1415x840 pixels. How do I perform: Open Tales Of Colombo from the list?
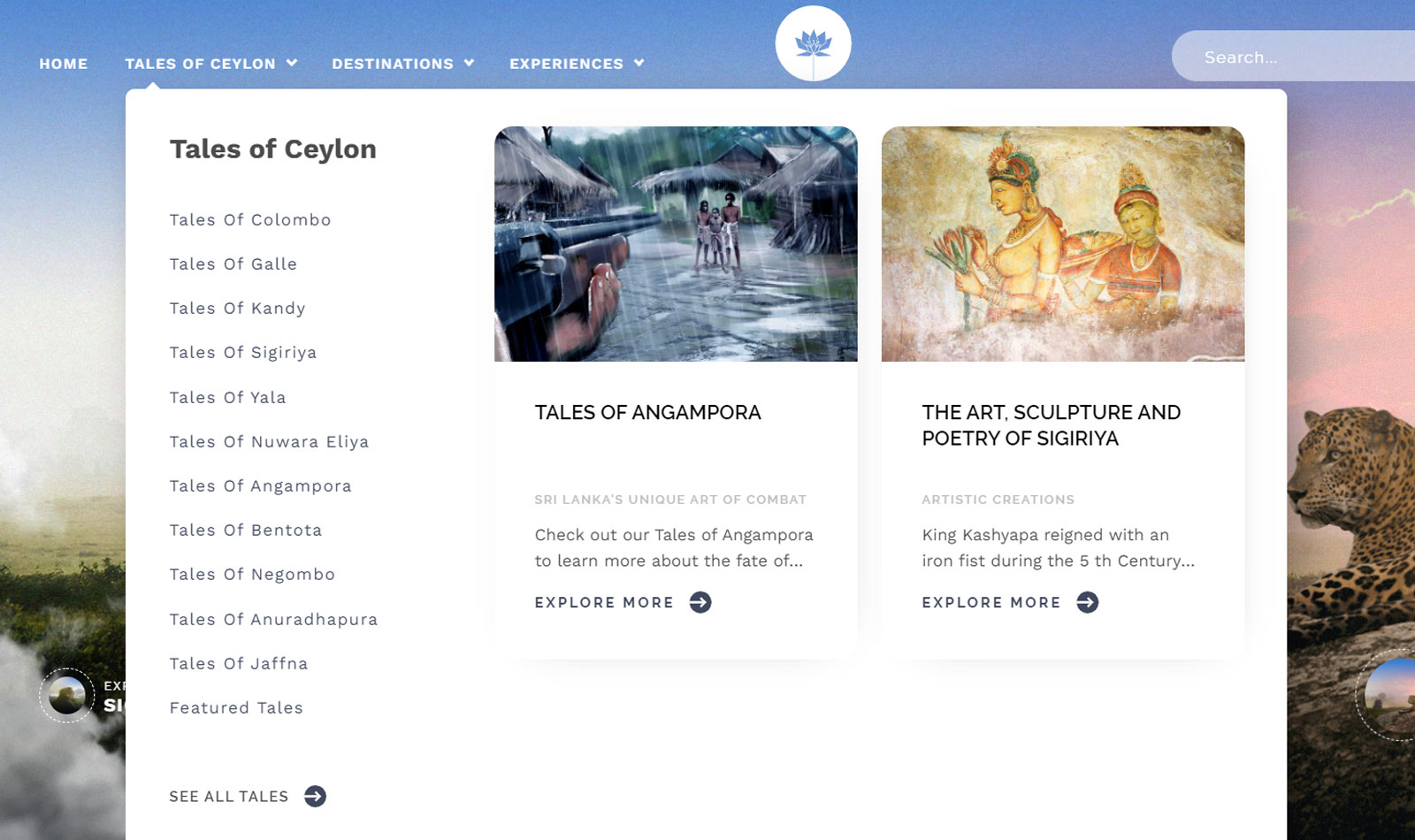click(250, 220)
